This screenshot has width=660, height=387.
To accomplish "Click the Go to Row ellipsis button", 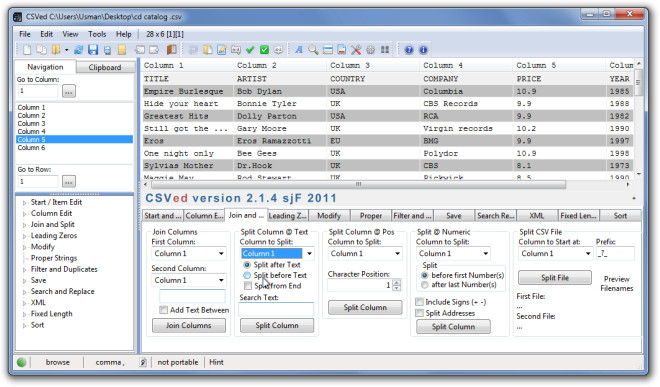I will [x=69, y=181].
